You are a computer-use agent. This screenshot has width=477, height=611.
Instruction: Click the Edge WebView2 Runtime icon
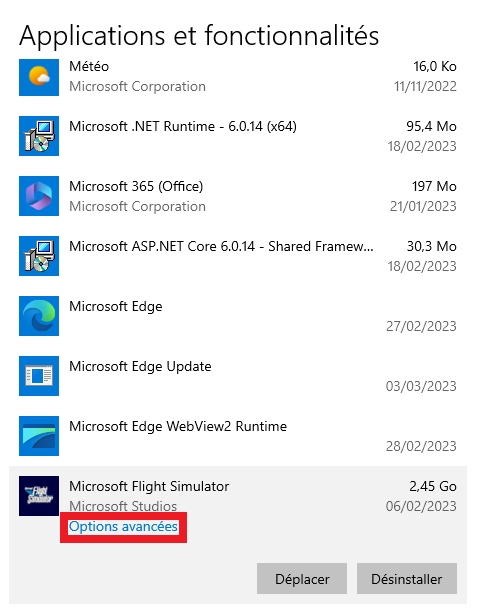(39, 436)
